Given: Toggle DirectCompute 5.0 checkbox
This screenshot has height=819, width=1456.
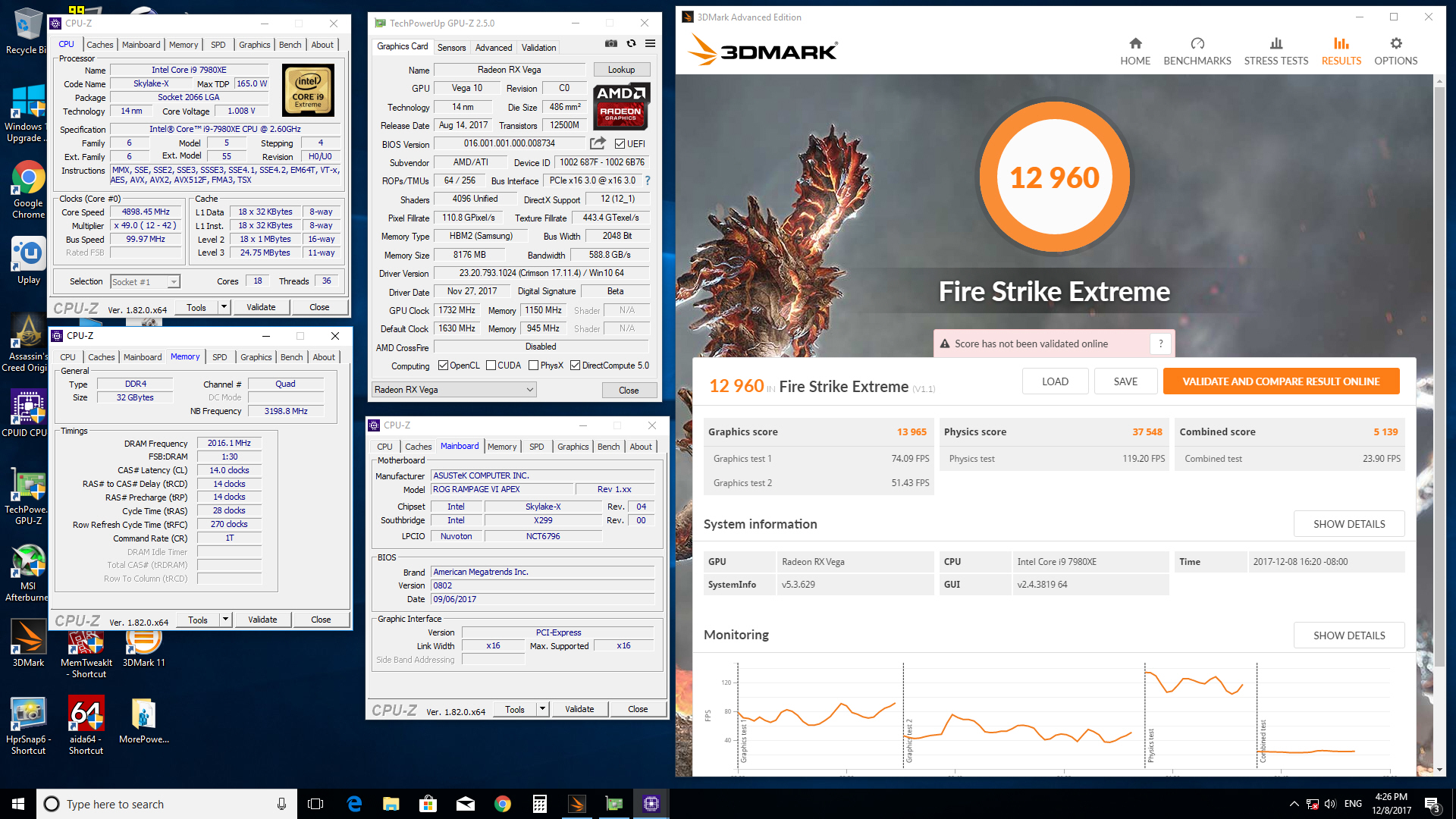Looking at the screenshot, I should click(x=576, y=366).
